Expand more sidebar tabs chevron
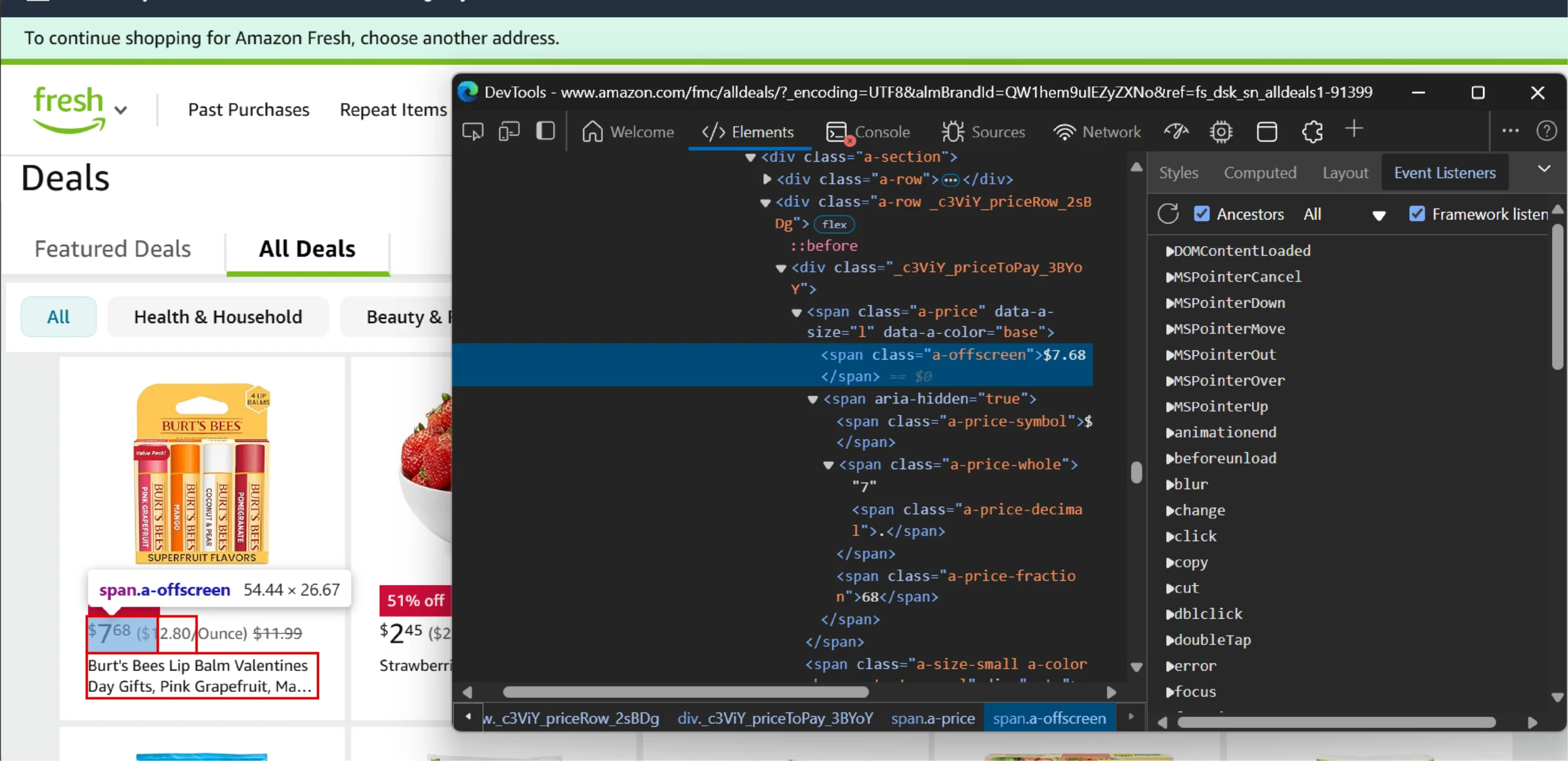 [1544, 168]
